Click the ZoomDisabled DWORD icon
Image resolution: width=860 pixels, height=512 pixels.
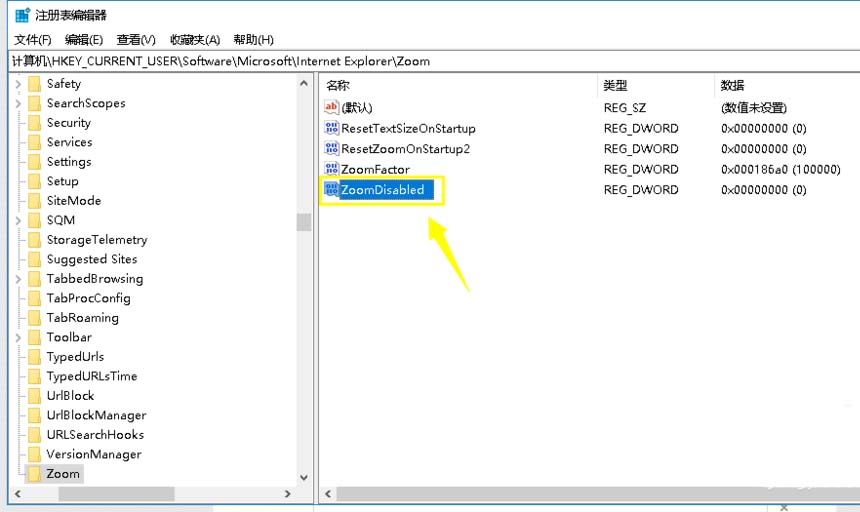pyautogui.click(x=331, y=190)
